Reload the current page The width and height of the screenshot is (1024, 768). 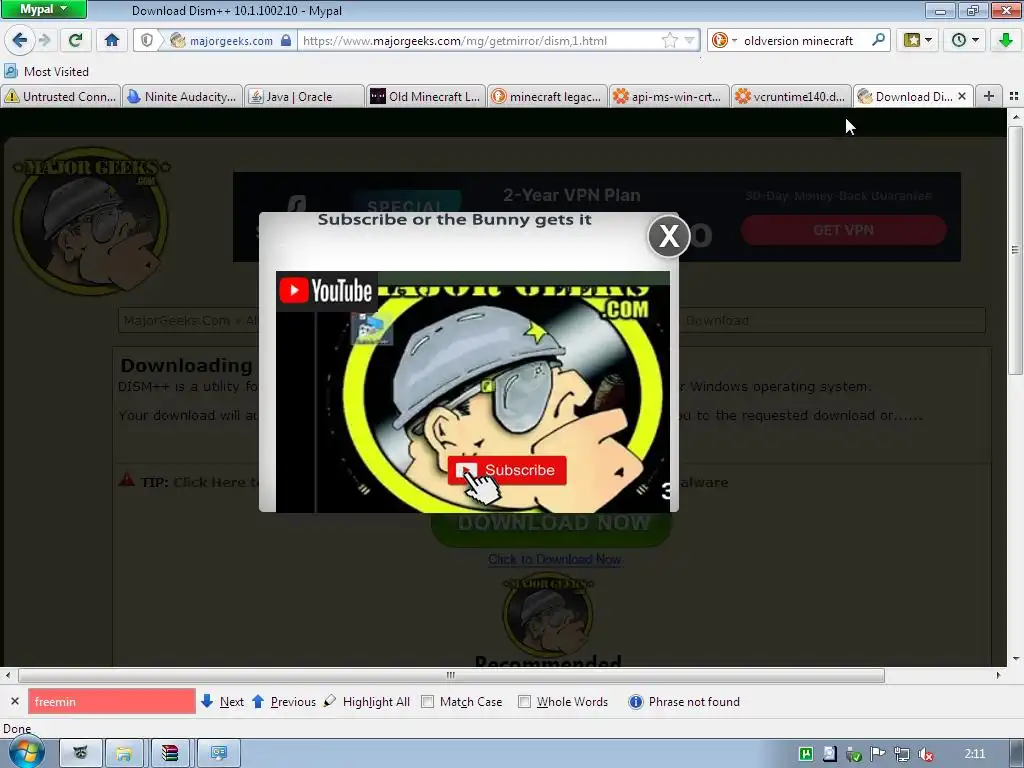[x=75, y=40]
